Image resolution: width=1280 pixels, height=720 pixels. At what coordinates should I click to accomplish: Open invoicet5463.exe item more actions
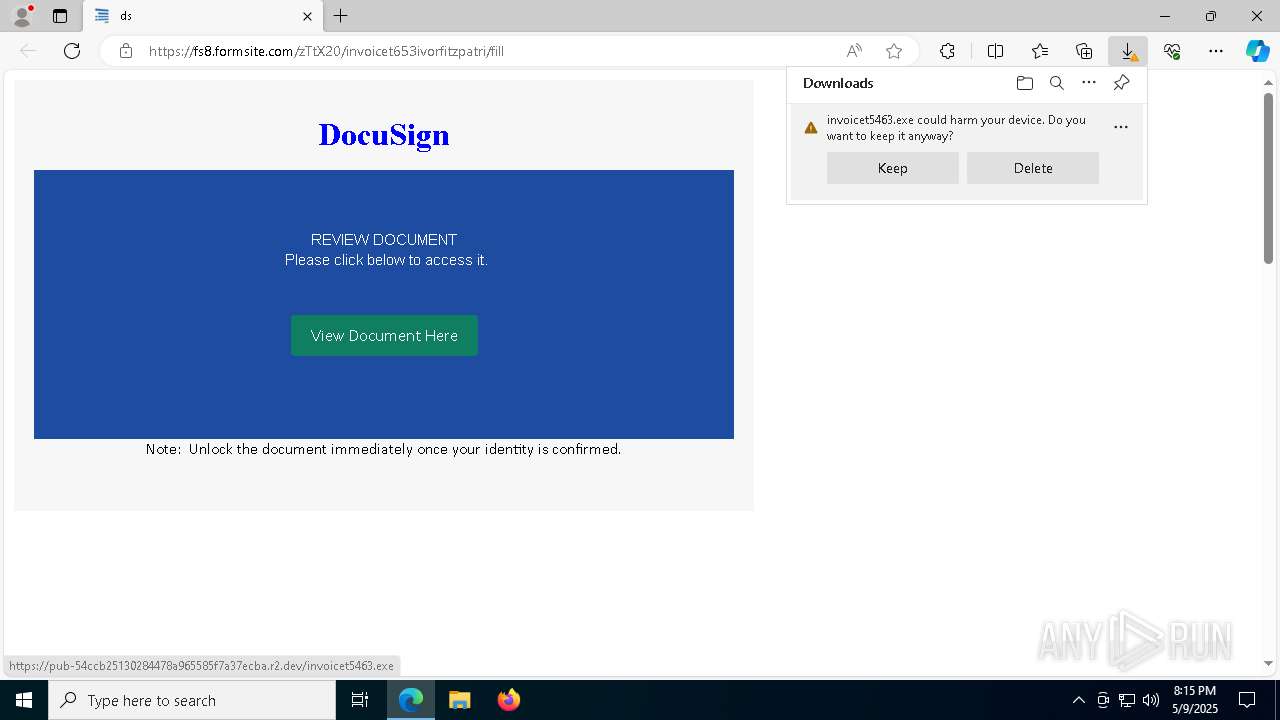tap(1121, 127)
